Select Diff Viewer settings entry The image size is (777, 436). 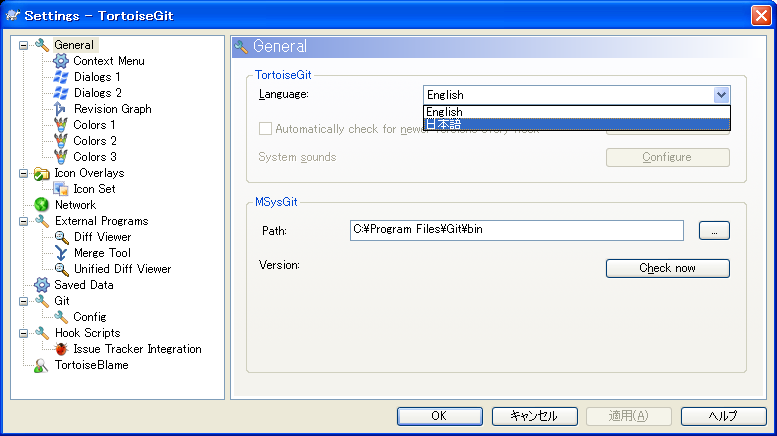pos(103,237)
